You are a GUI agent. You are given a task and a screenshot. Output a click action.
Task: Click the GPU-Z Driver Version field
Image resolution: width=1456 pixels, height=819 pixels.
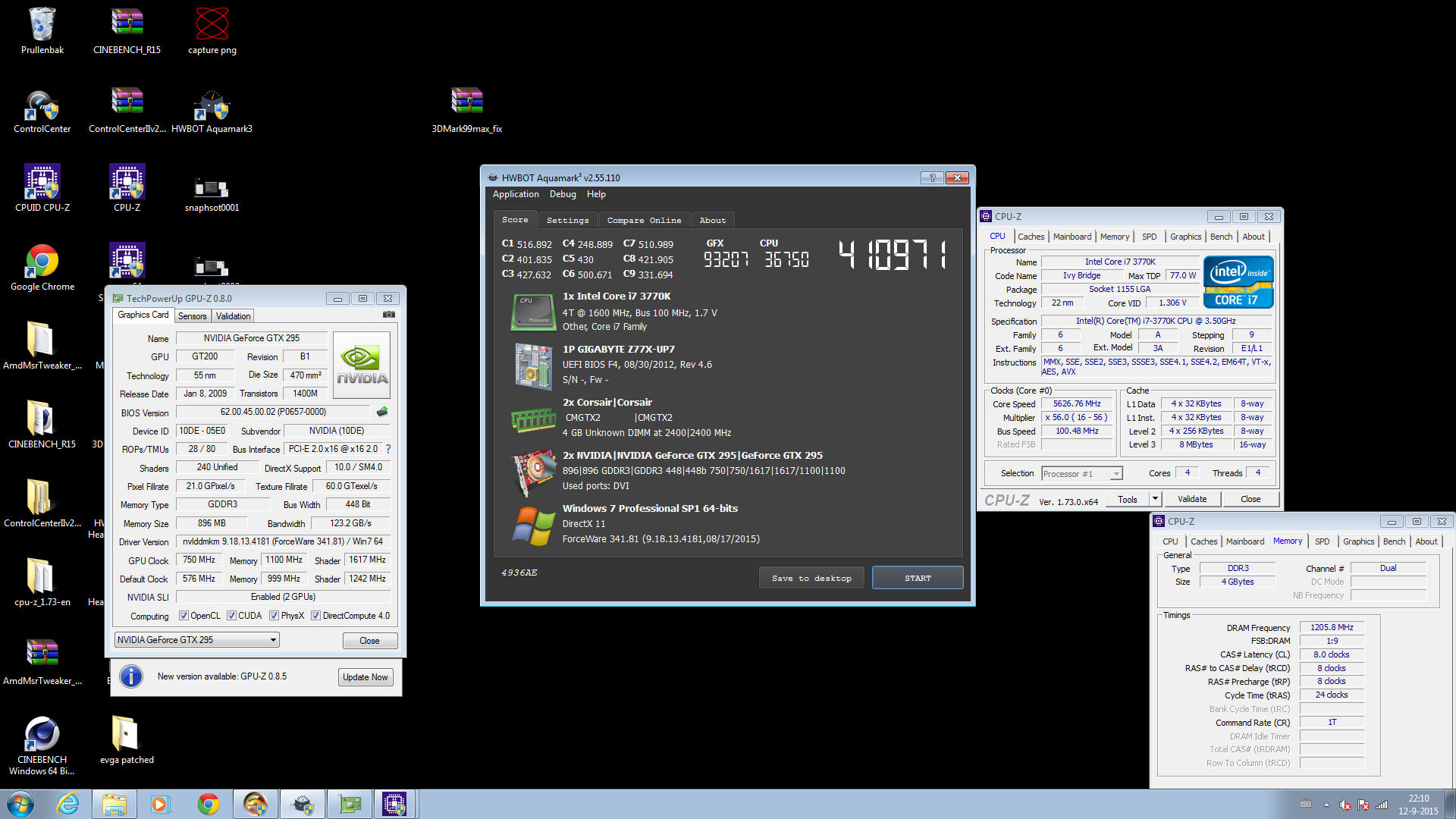283,541
